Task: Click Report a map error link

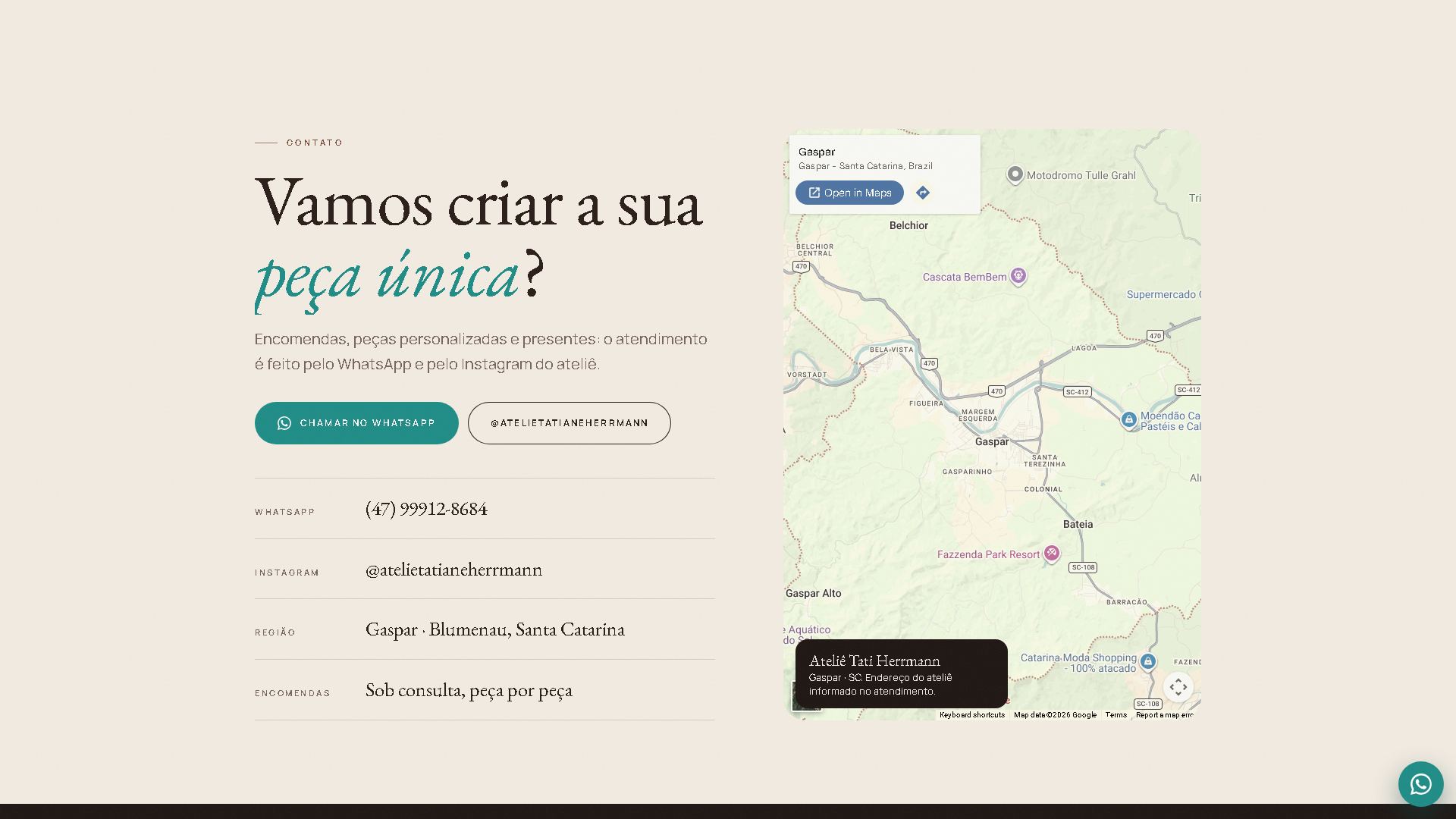Action: (1164, 714)
